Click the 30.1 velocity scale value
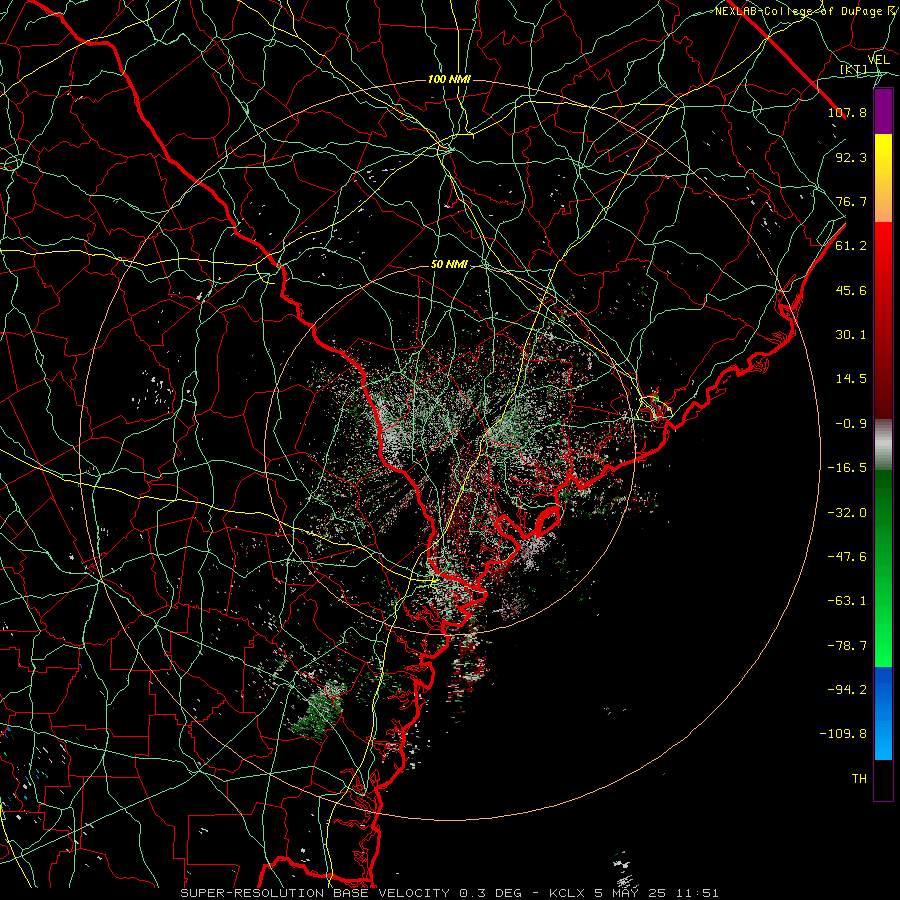900x900 pixels. point(851,335)
